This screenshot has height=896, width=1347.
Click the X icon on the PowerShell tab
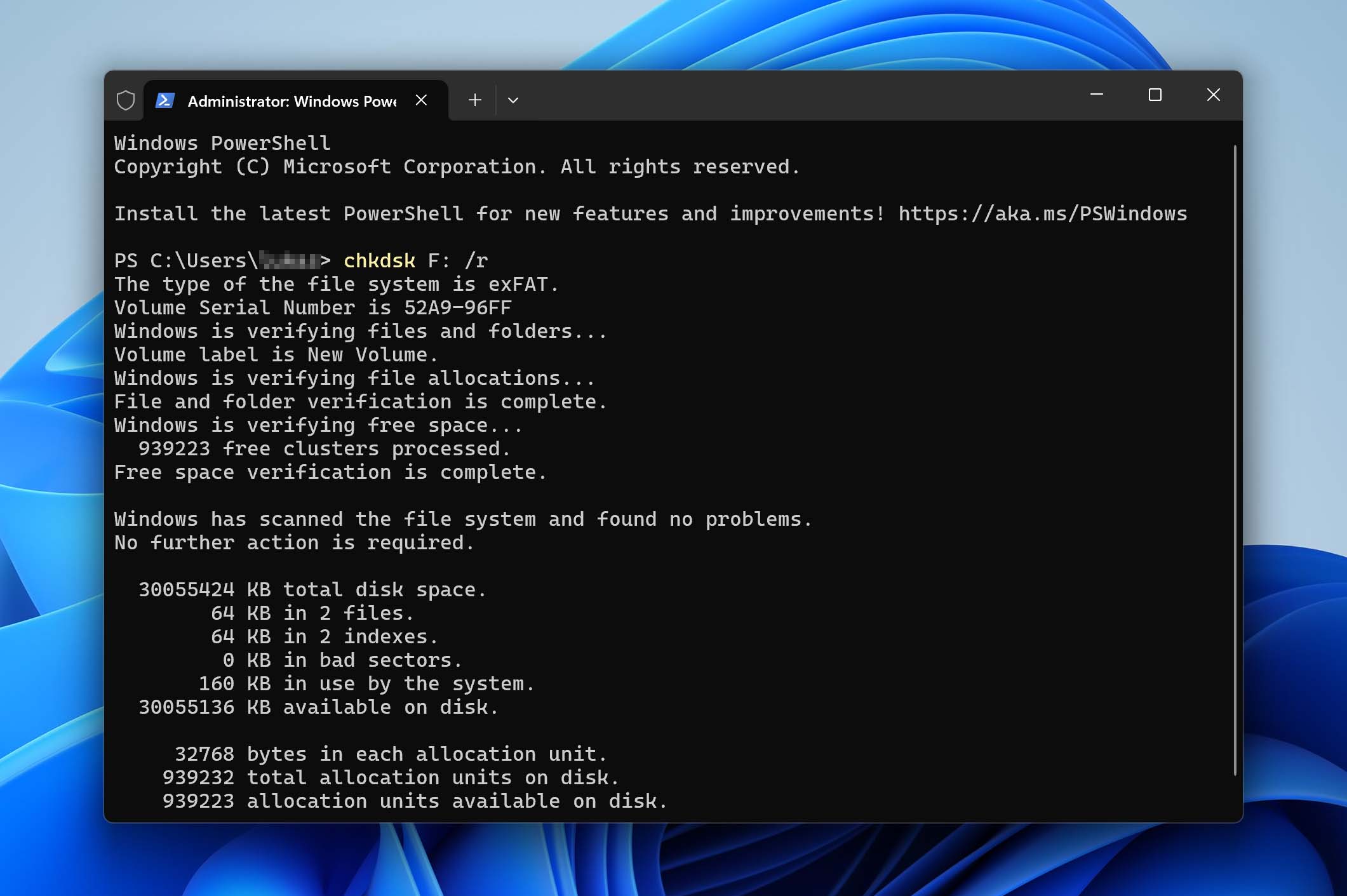pos(422,100)
